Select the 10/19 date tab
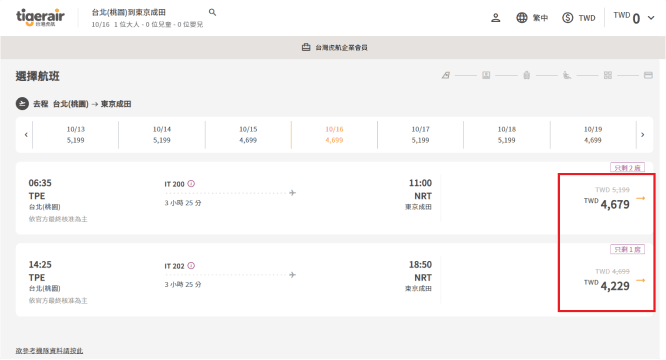 pyautogui.click(x=593, y=135)
